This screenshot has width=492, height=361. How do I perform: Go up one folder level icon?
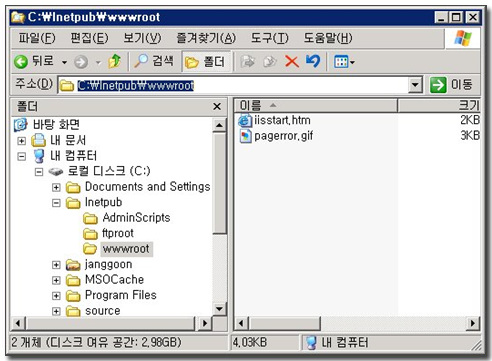click(115, 61)
